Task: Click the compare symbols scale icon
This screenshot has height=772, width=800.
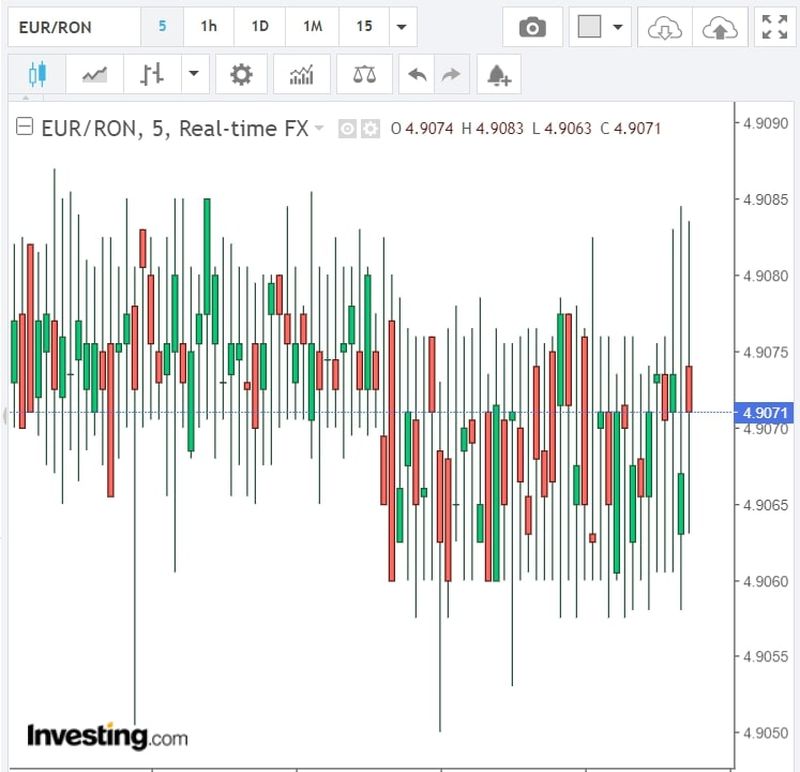Action: point(364,74)
